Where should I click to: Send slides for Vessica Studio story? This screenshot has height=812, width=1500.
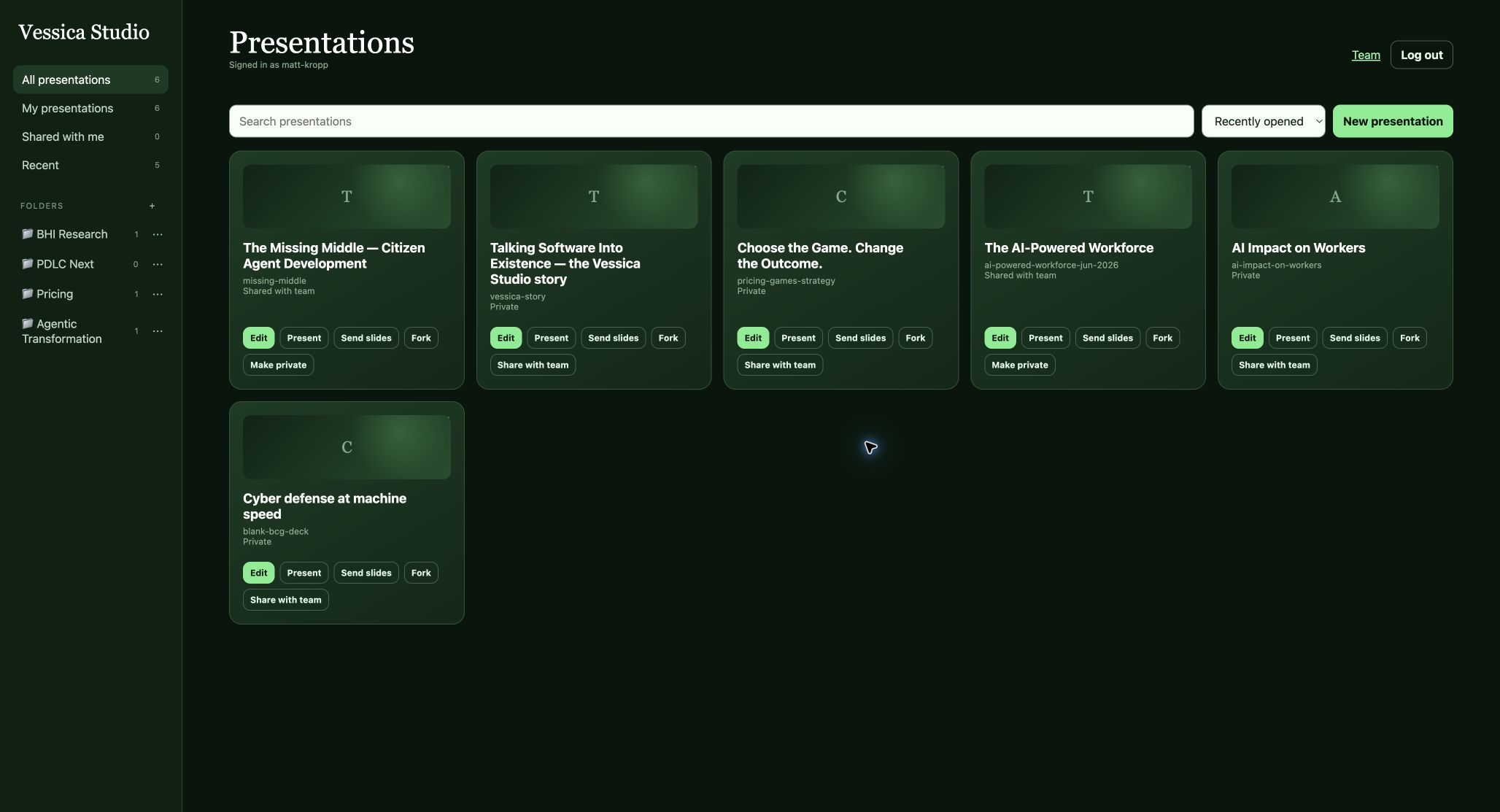[614, 338]
